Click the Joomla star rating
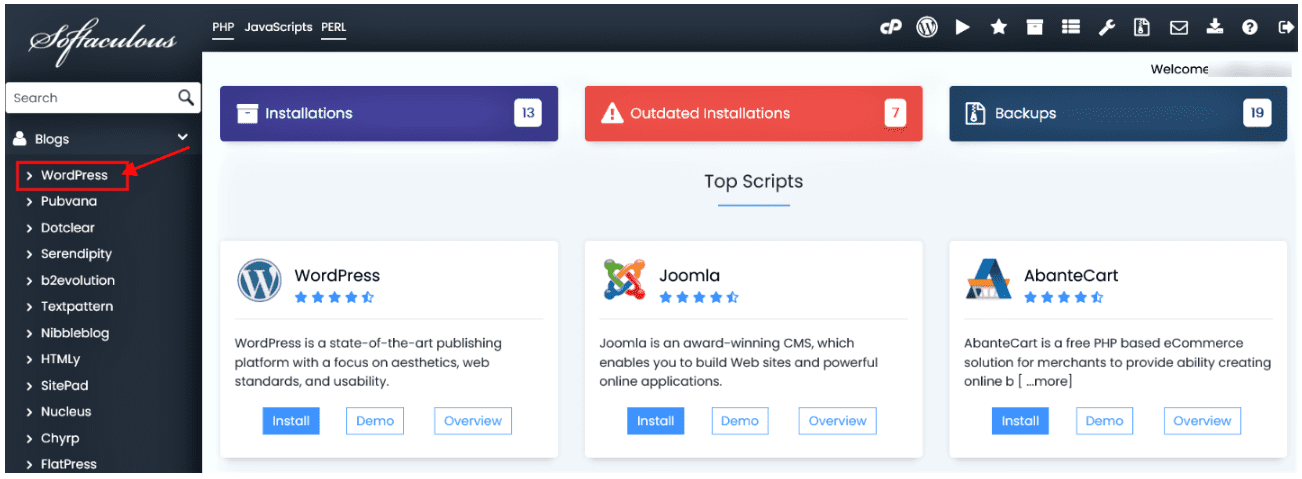The height and width of the screenshot is (479, 1302). pyautogui.click(x=699, y=297)
